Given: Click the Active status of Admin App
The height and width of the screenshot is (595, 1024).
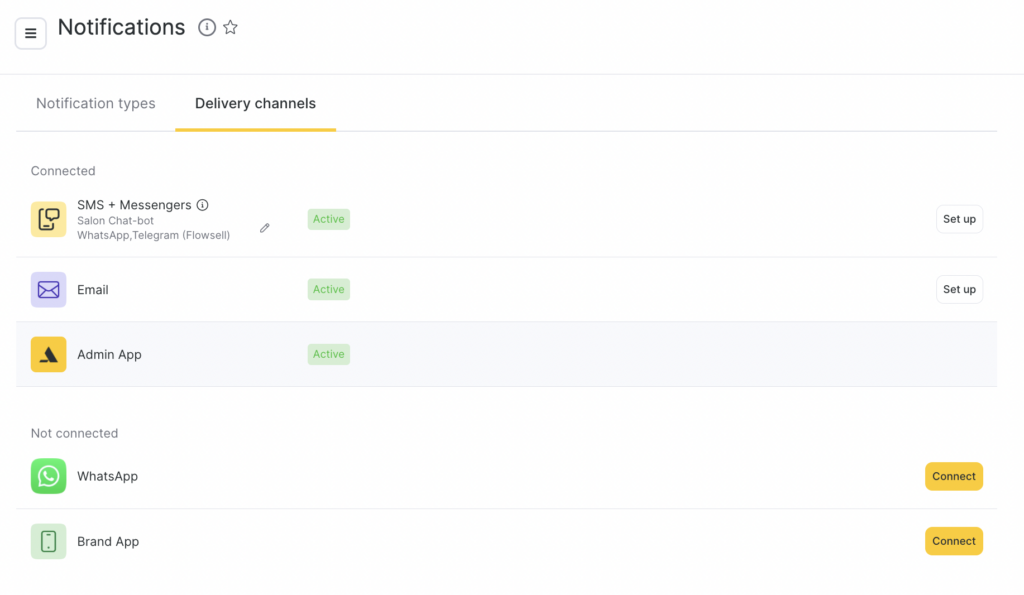Looking at the screenshot, I should point(328,354).
